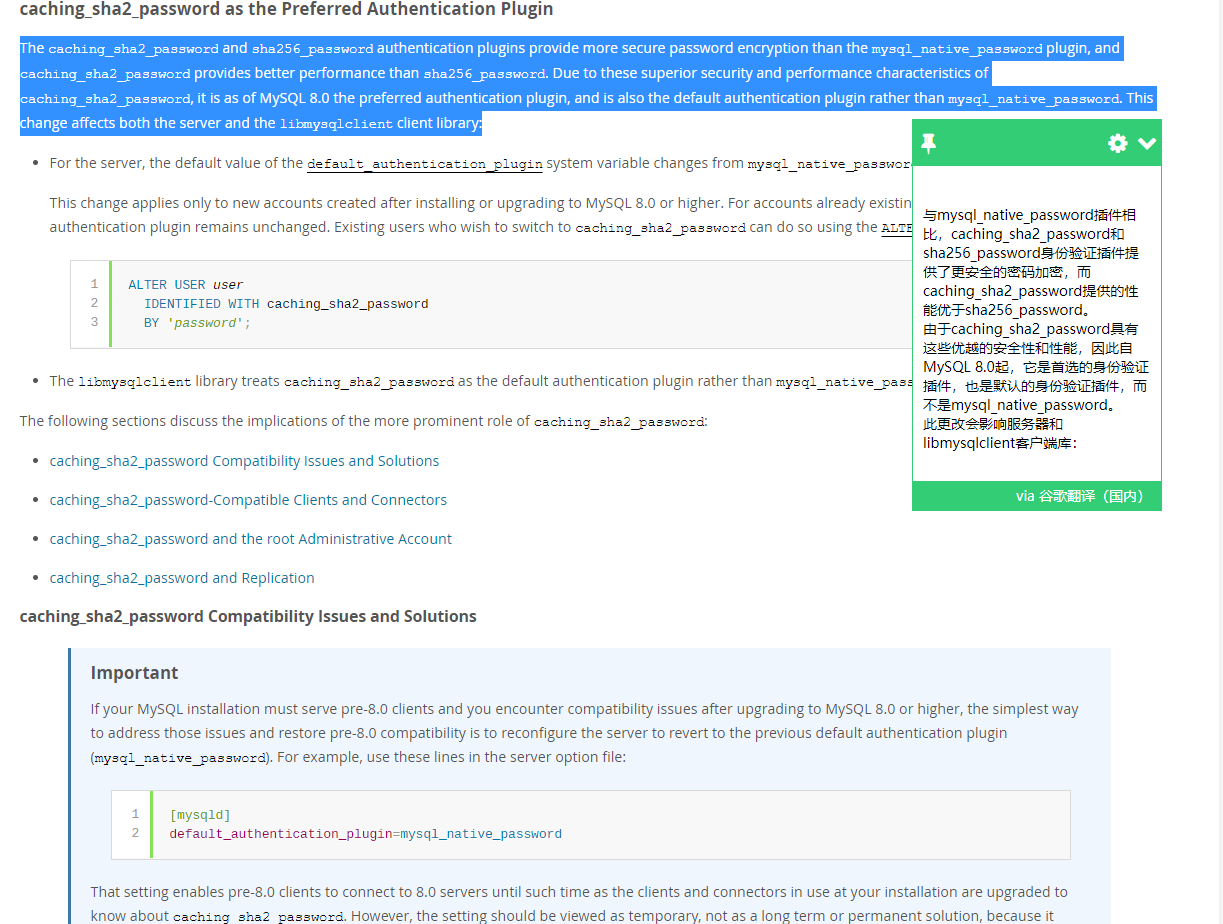This screenshot has width=1223, height=924.
Task: Open caching_sha2_password-Compatible Clients and Connectors
Action: pos(248,499)
